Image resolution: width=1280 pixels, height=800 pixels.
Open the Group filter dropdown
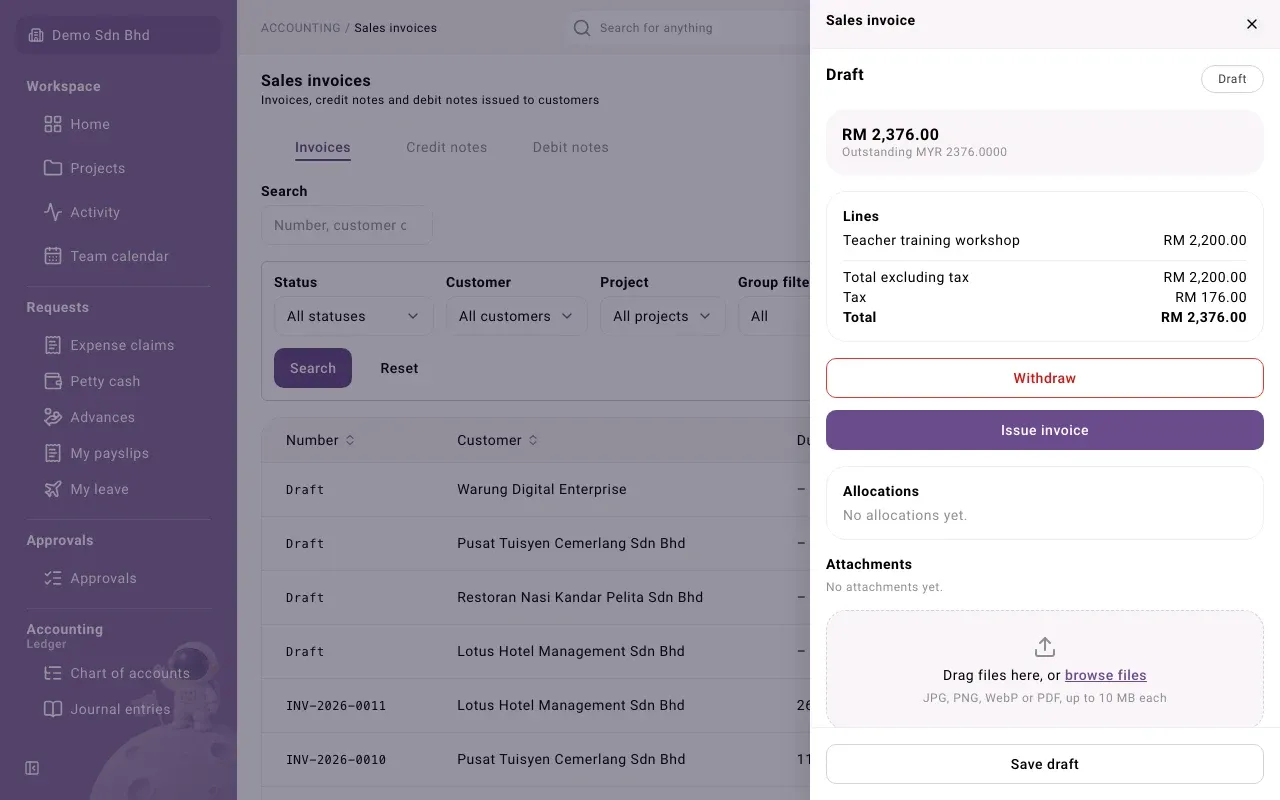[x=774, y=316]
